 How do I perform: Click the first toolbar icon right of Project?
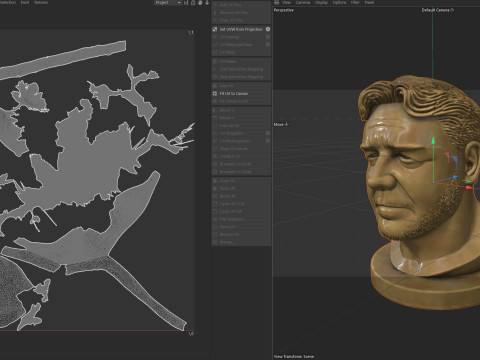(186, 2)
